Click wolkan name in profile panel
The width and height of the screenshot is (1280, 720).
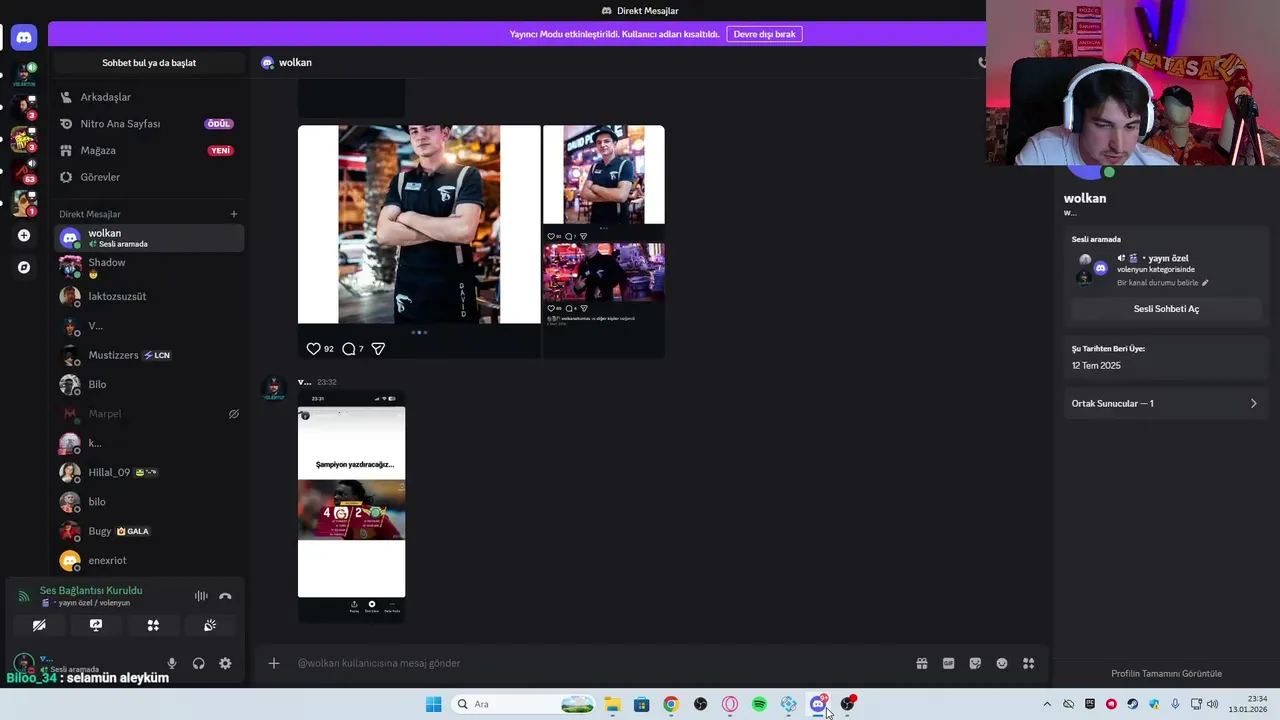1085,198
